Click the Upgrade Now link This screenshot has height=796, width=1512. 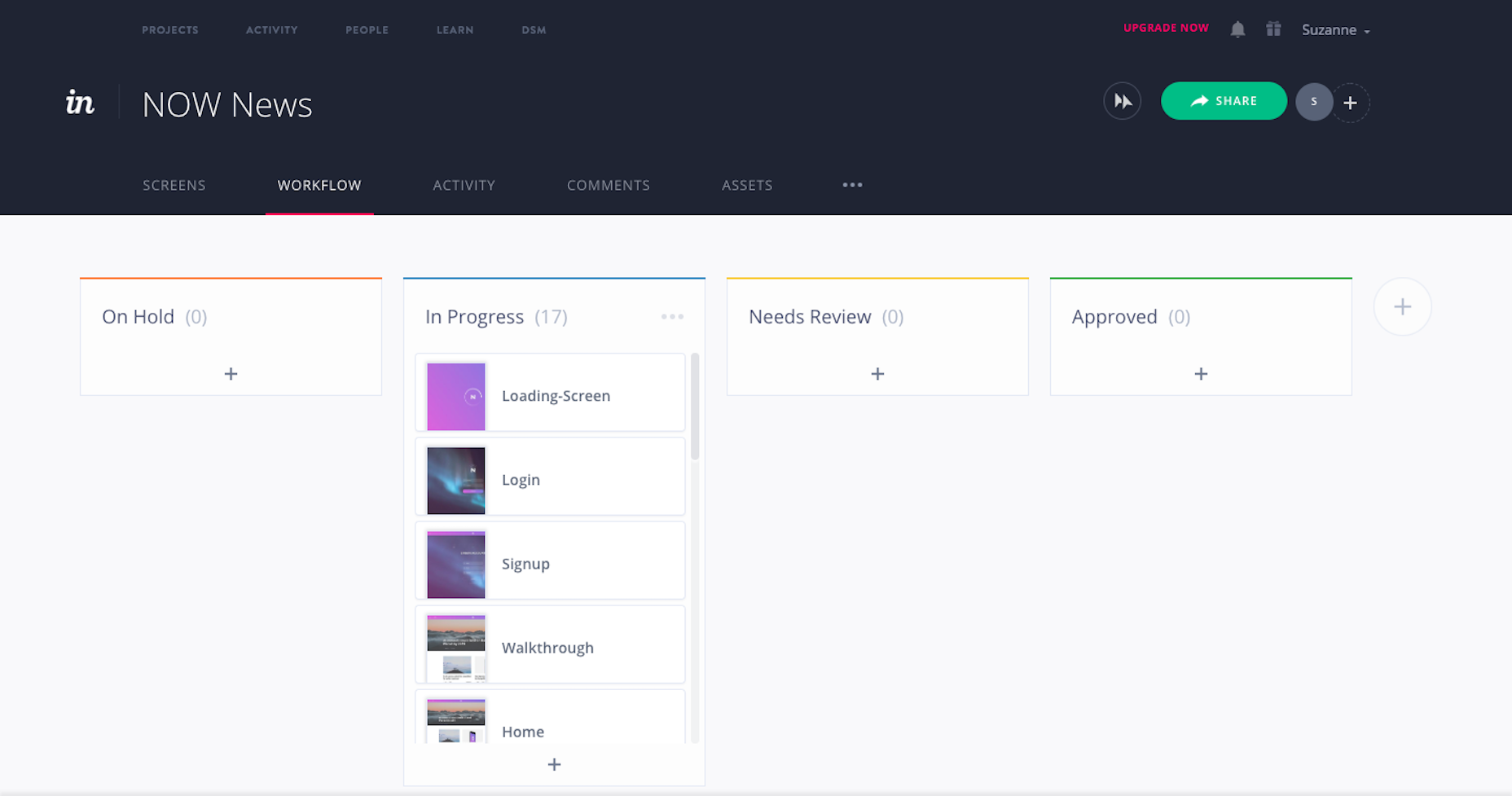click(1166, 28)
